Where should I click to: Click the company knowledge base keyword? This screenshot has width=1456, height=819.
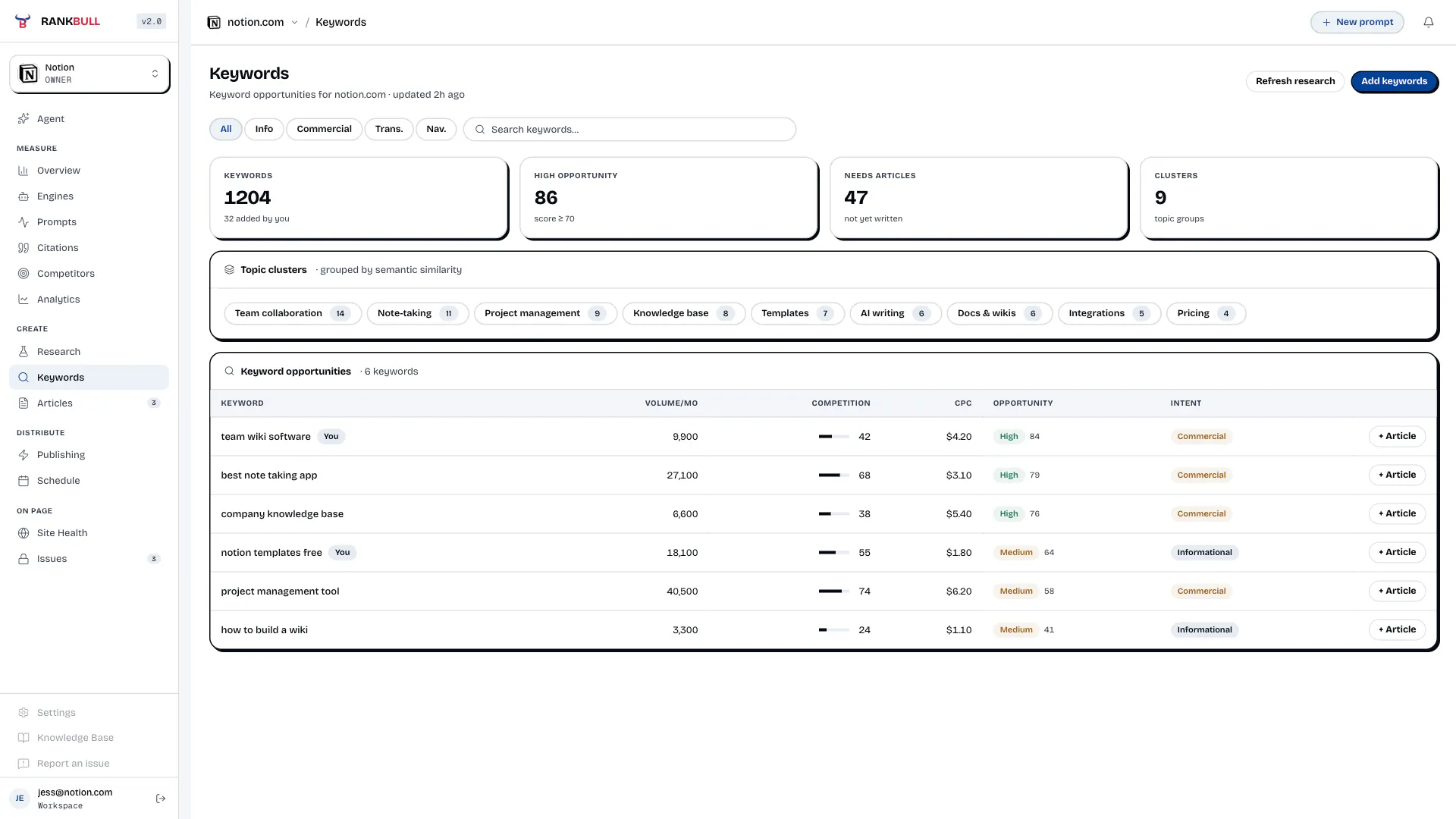(x=282, y=514)
